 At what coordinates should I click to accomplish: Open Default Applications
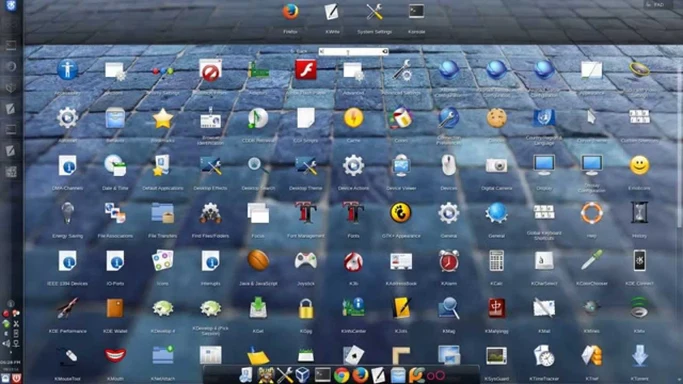162,166
